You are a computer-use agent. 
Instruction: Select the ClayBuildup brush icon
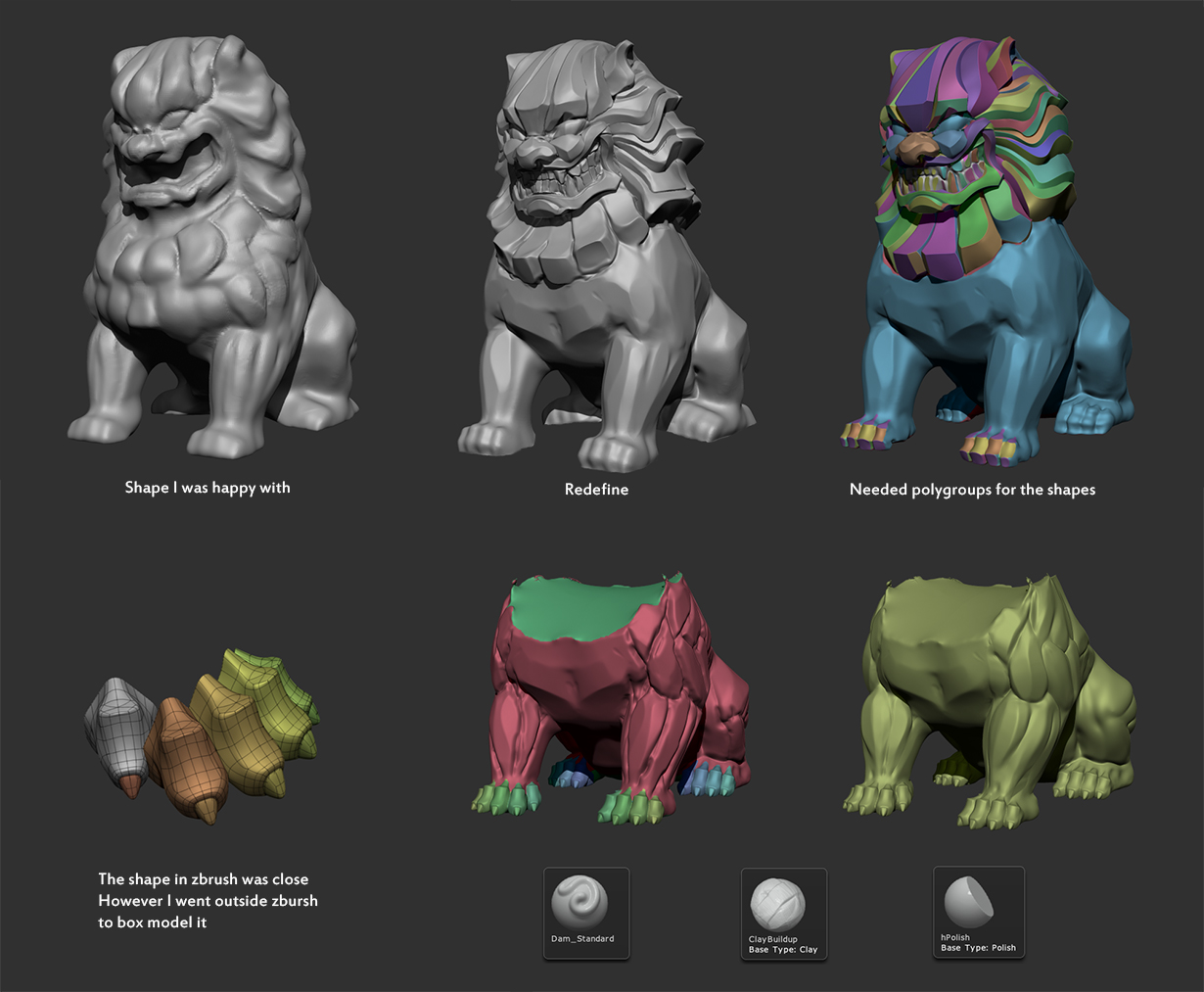[778, 905]
